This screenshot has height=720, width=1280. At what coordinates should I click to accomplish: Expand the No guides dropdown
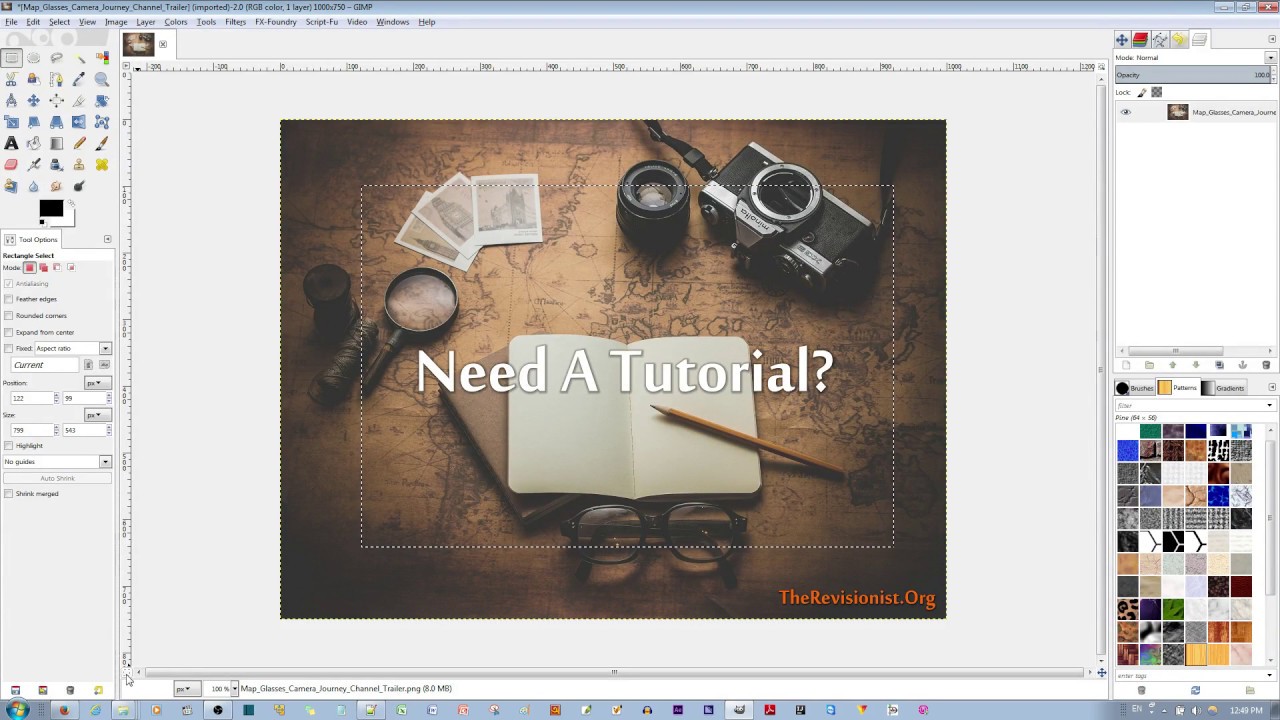click(105, 461)
